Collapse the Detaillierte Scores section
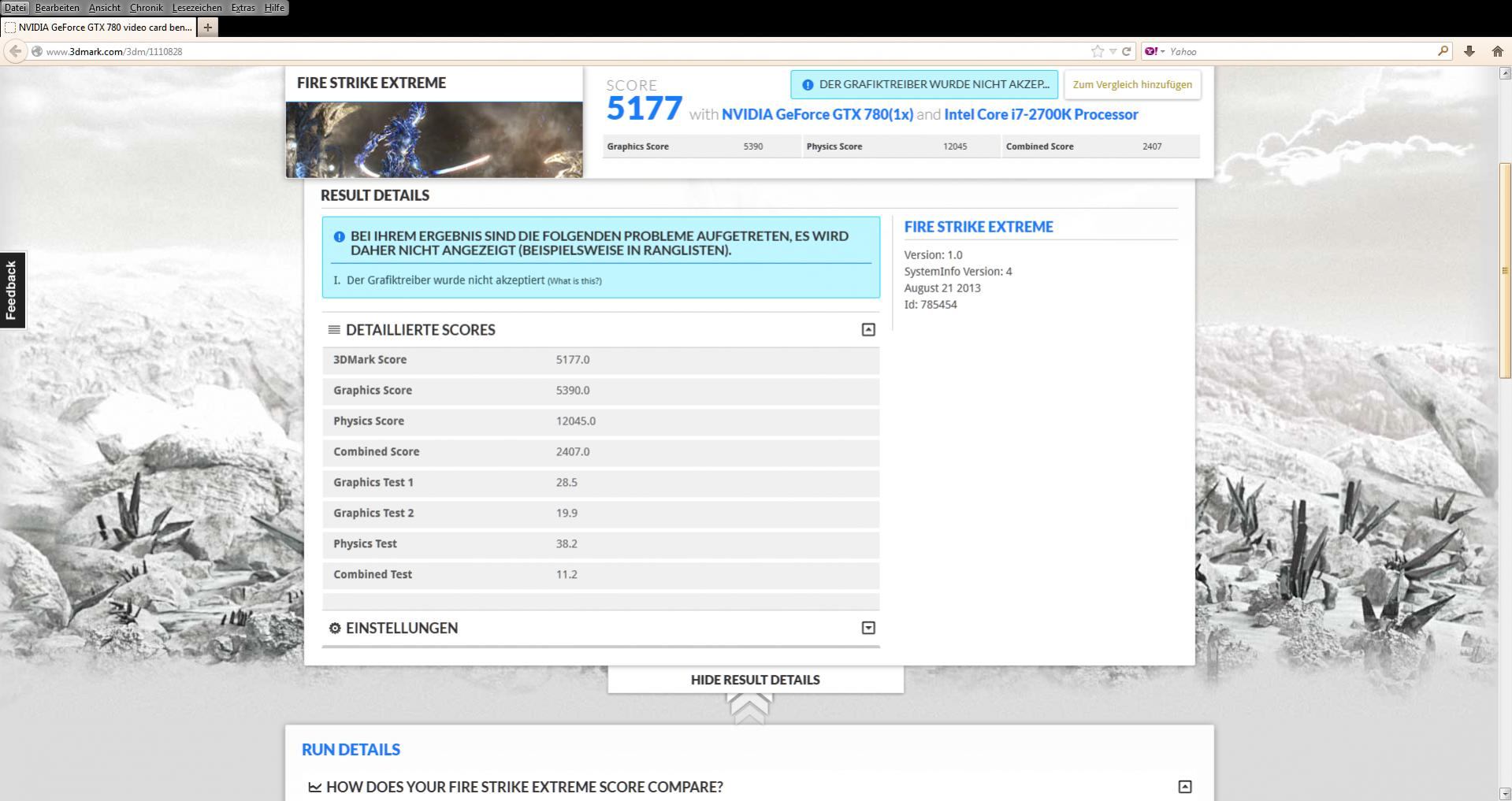The width and height of the screenshot is (1512, 801). pyautogui.click(x=868, y=330)
